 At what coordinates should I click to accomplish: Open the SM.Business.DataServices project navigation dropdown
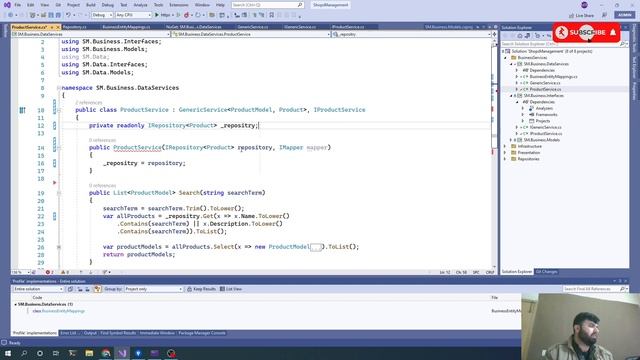click(x=91, y=34)
